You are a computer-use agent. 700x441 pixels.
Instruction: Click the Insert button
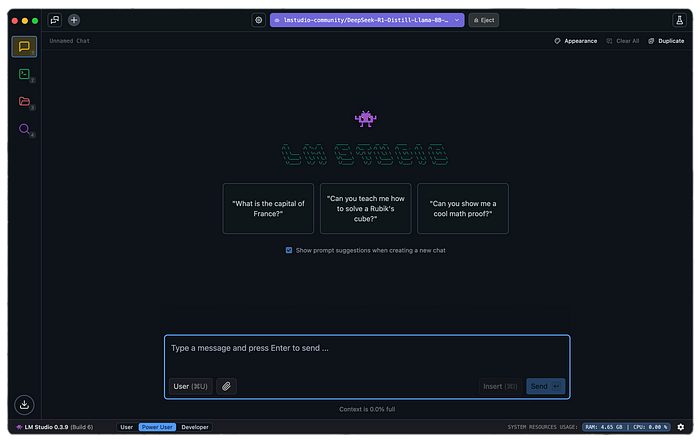point(500,386)
